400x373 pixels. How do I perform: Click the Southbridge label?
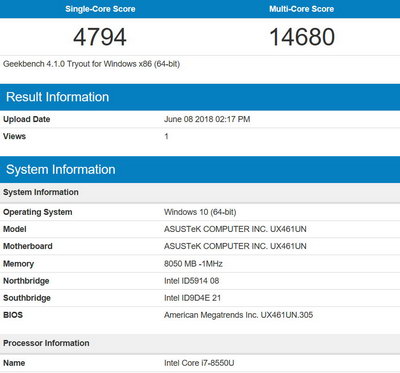27,298
